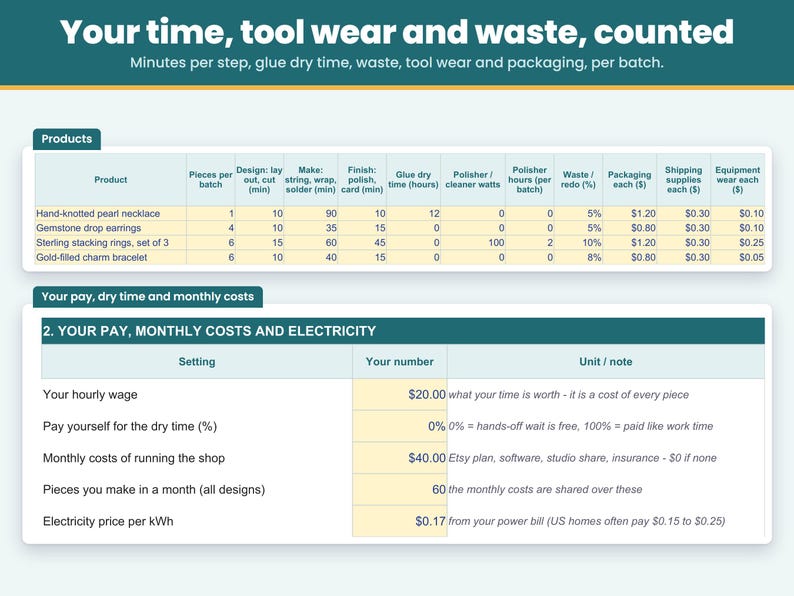Click the 'Setting' column header
Screen dimensions: 794x596
(x=197, y=362)
